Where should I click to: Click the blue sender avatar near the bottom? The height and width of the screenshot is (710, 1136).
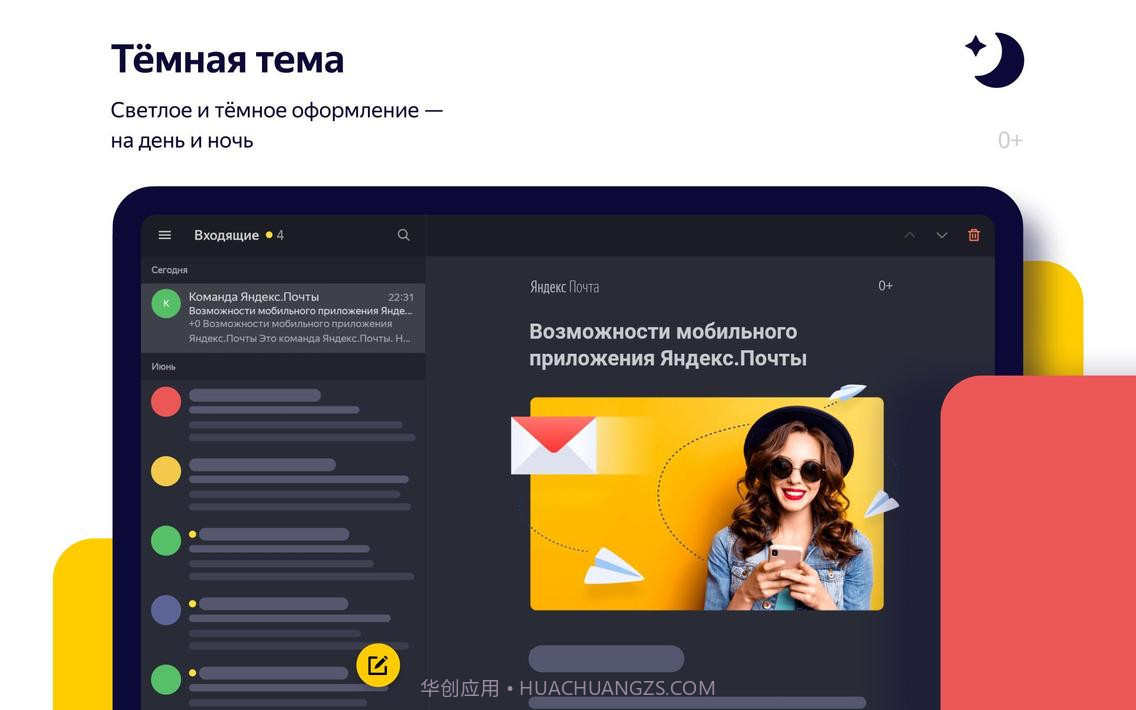[166, 609]
